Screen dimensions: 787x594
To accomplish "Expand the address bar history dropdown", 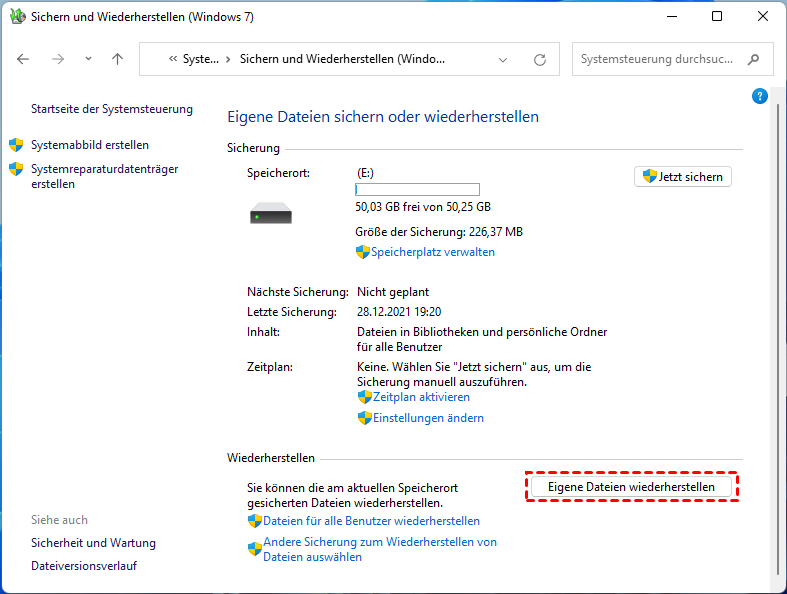I will 502,60.
